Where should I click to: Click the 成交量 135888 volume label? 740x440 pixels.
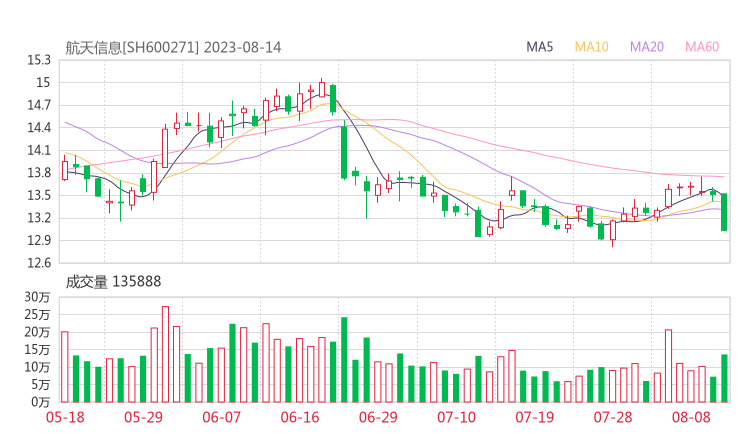point(113,282)
